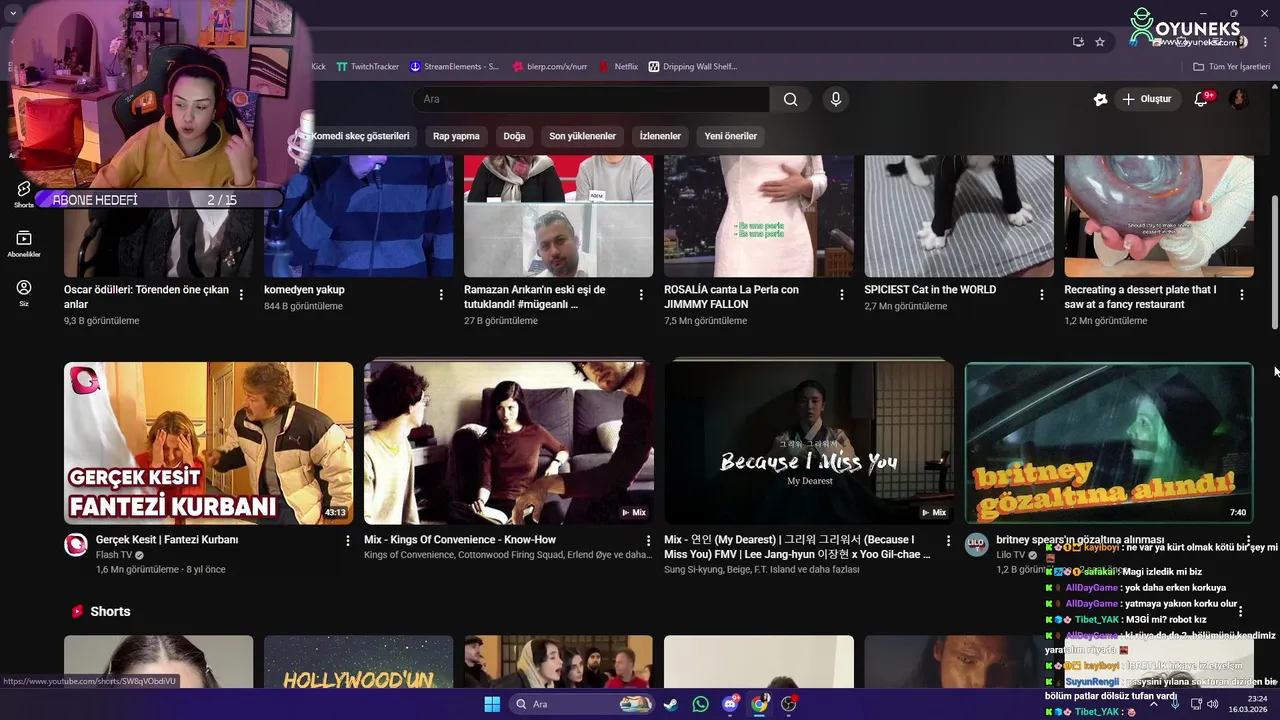Open the Oscar ödülleri video title
This screenshot has height=720, width=1280.
[146, 297]
